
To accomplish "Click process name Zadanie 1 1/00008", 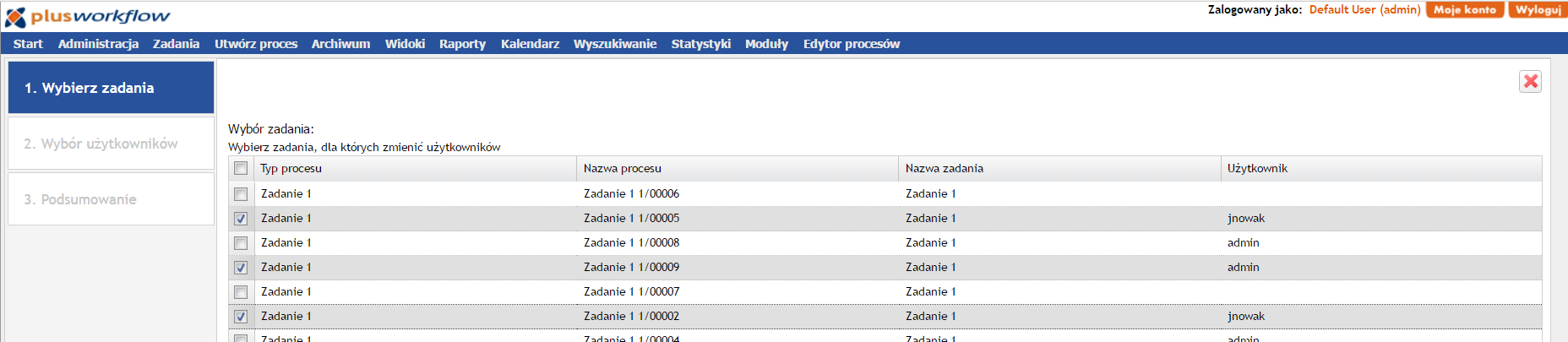I will point(631,242).
